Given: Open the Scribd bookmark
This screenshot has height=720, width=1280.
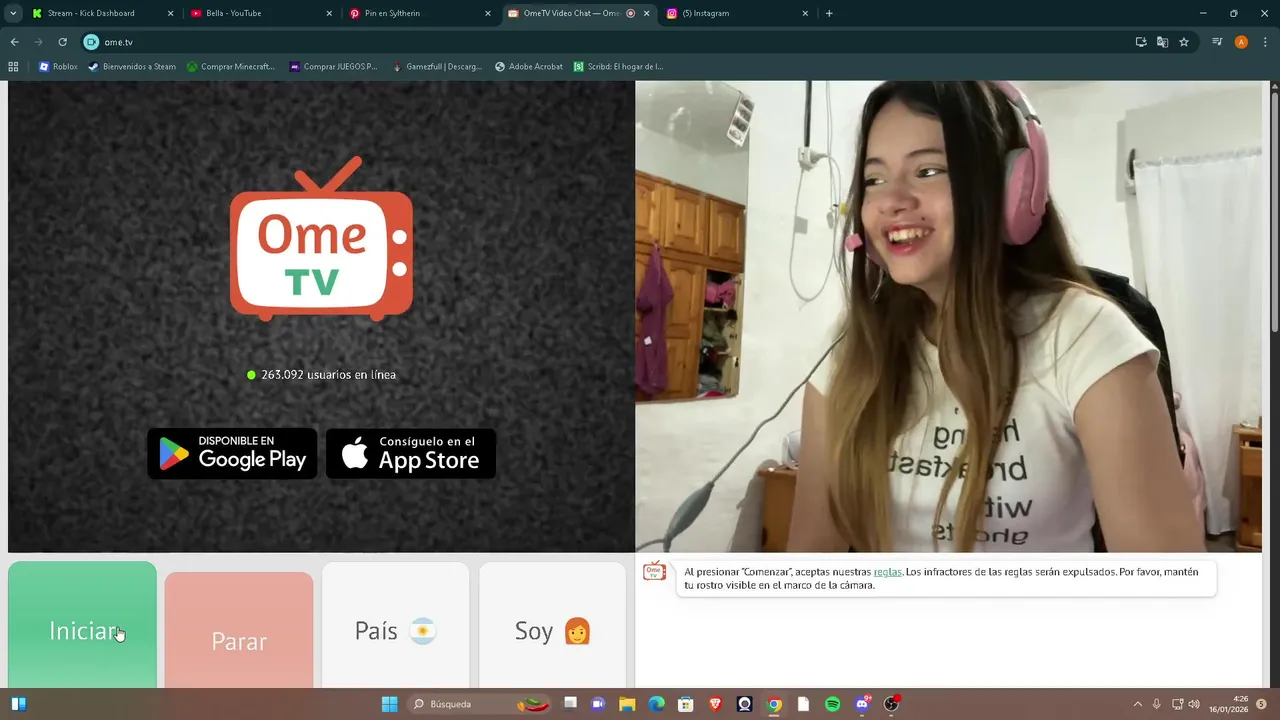Looking at the screenshot, I should [618, 67].
